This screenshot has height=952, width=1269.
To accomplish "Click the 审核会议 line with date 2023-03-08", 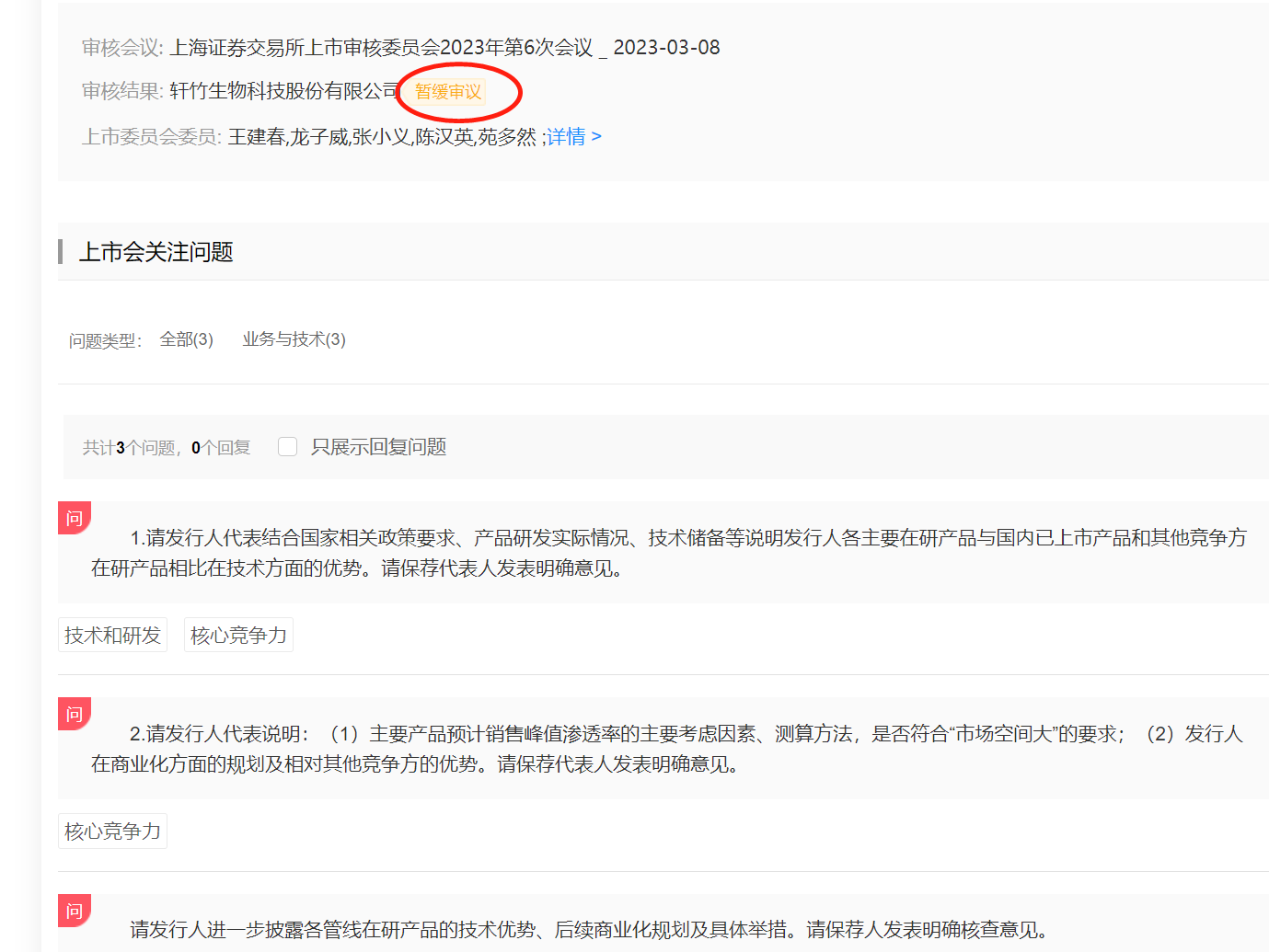I will [x=401, y=48].
